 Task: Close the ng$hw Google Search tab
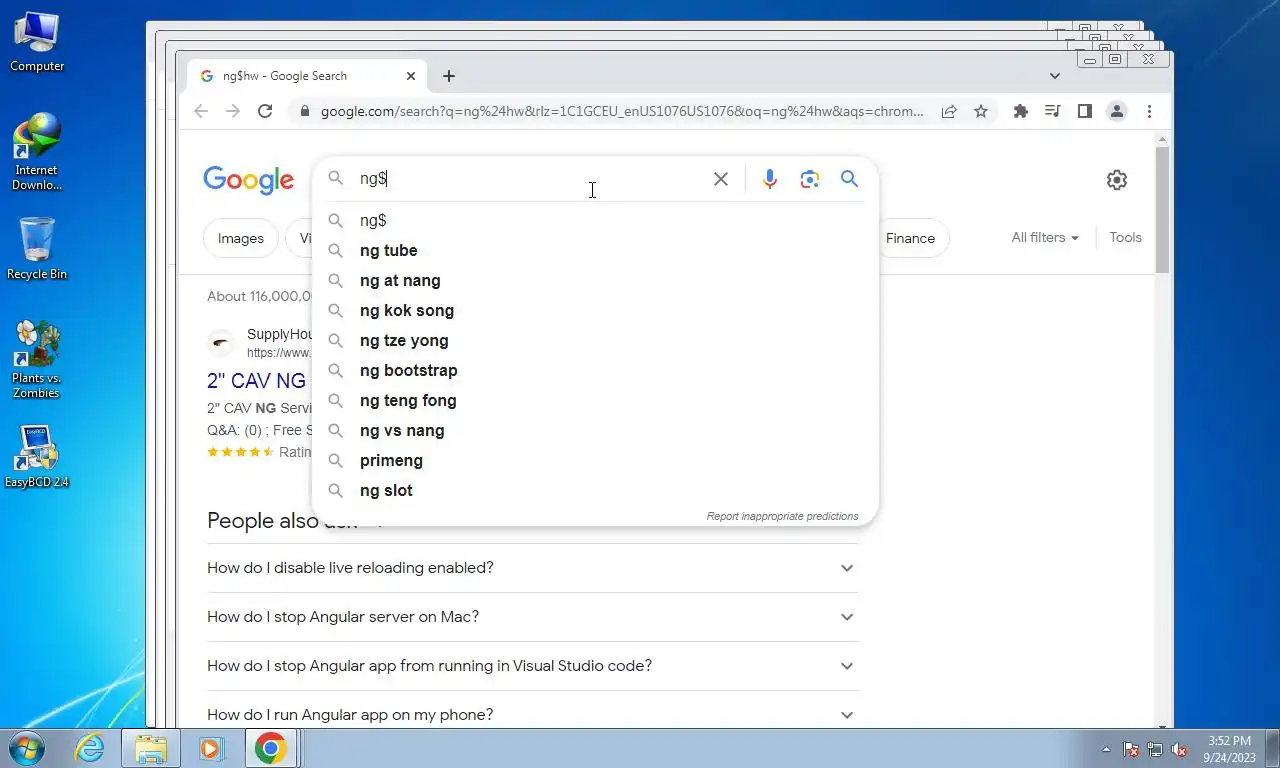(x=411, y=76)
